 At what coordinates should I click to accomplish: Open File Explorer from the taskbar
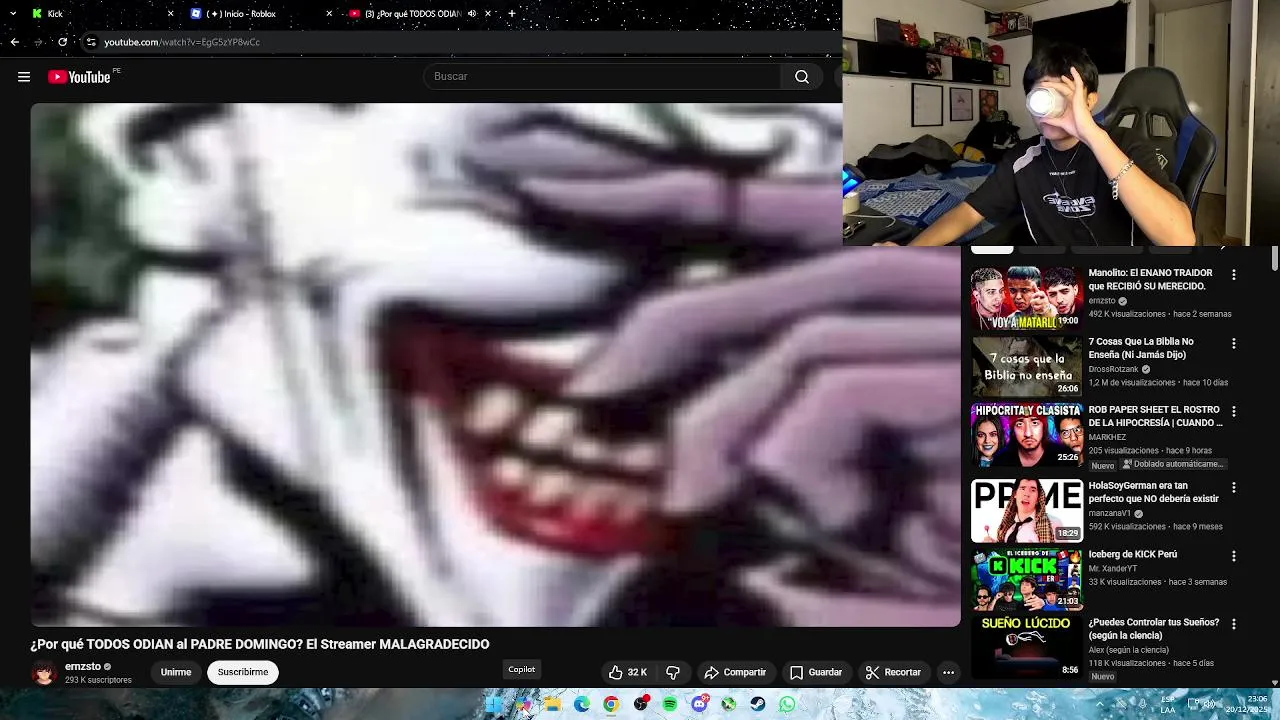(552, 704)
